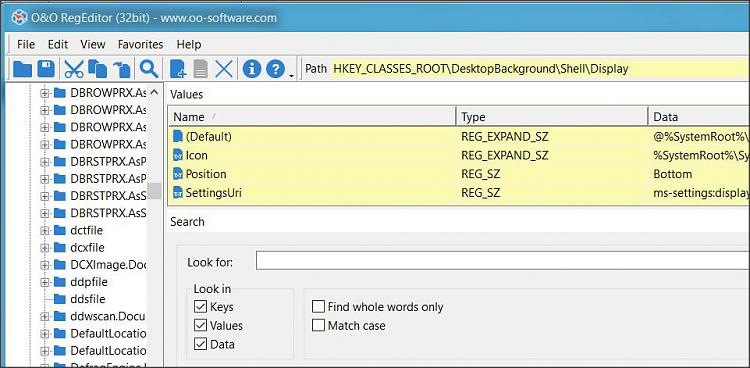Click the new value document icon
This screenshot has height=368, width=750.
(178, 69)
